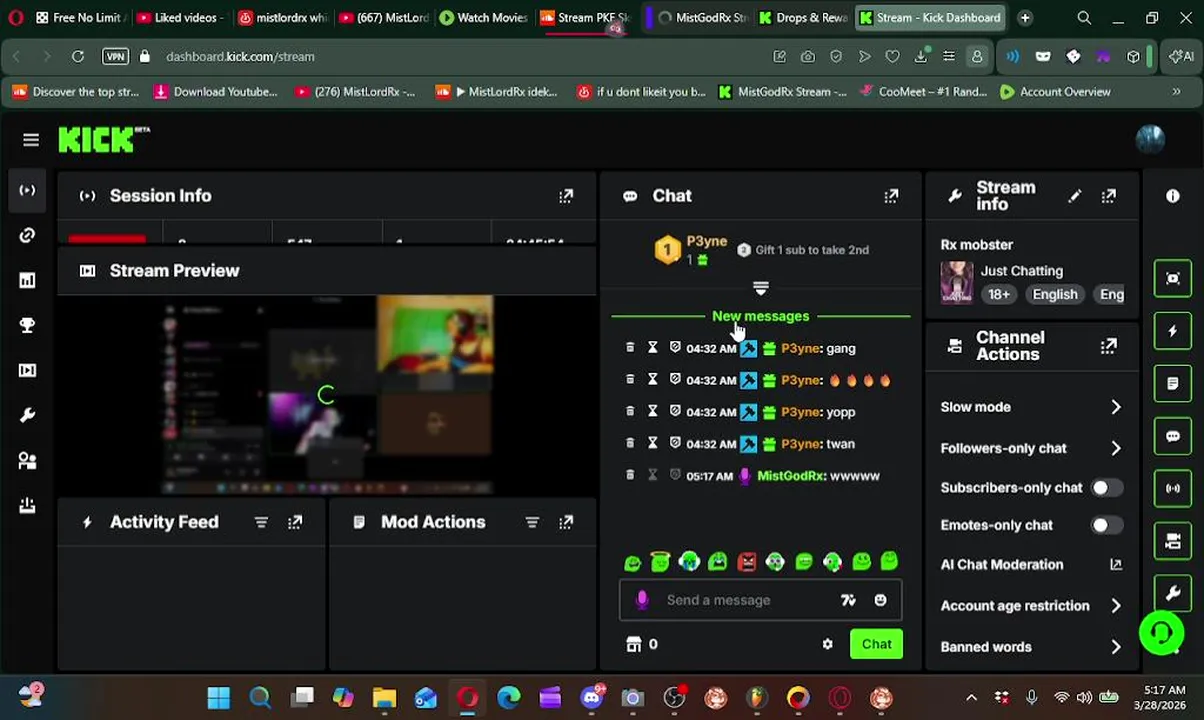Open the green headset support button
The height and width of the screenshot is (720, 1204).
click(1162, 633)
